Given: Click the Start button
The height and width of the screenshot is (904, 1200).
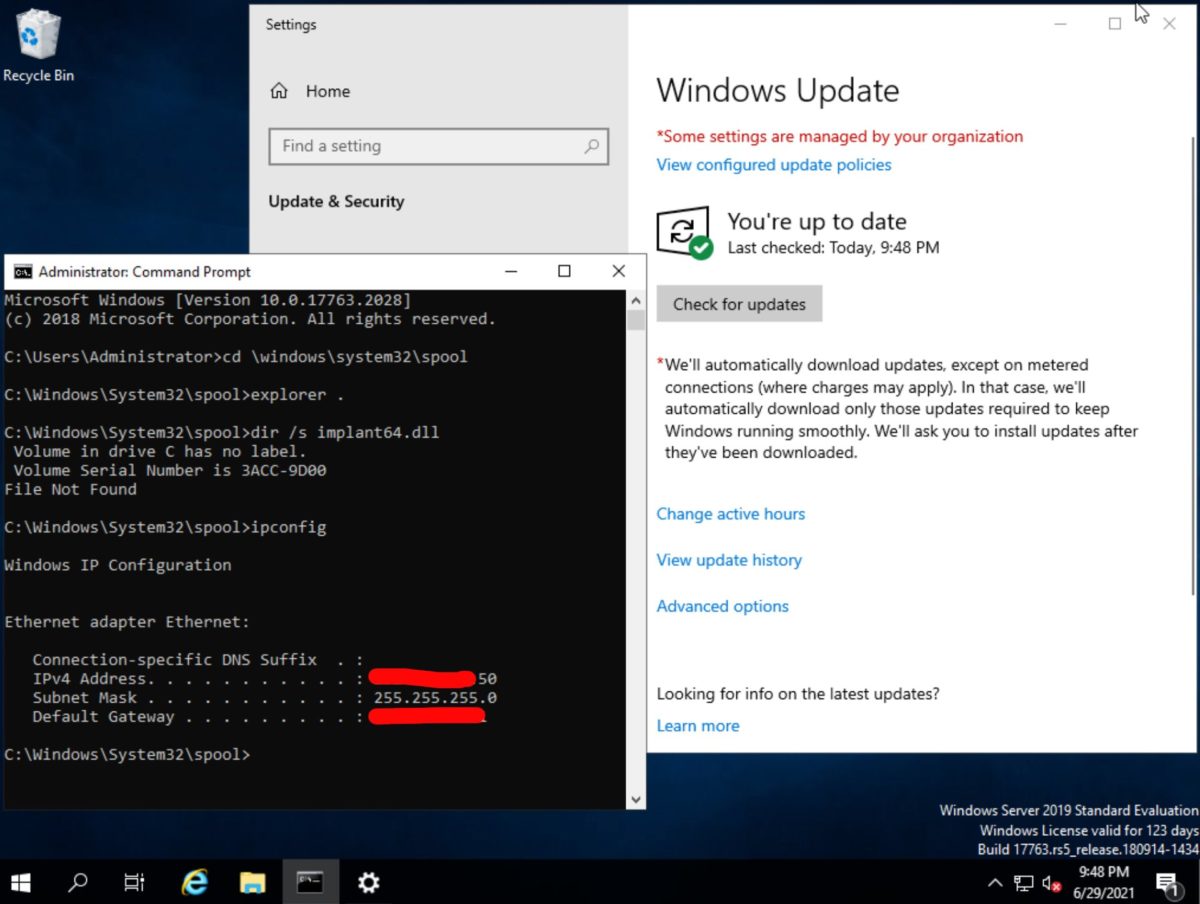Looking at the screenshot, I should [20, 882].
